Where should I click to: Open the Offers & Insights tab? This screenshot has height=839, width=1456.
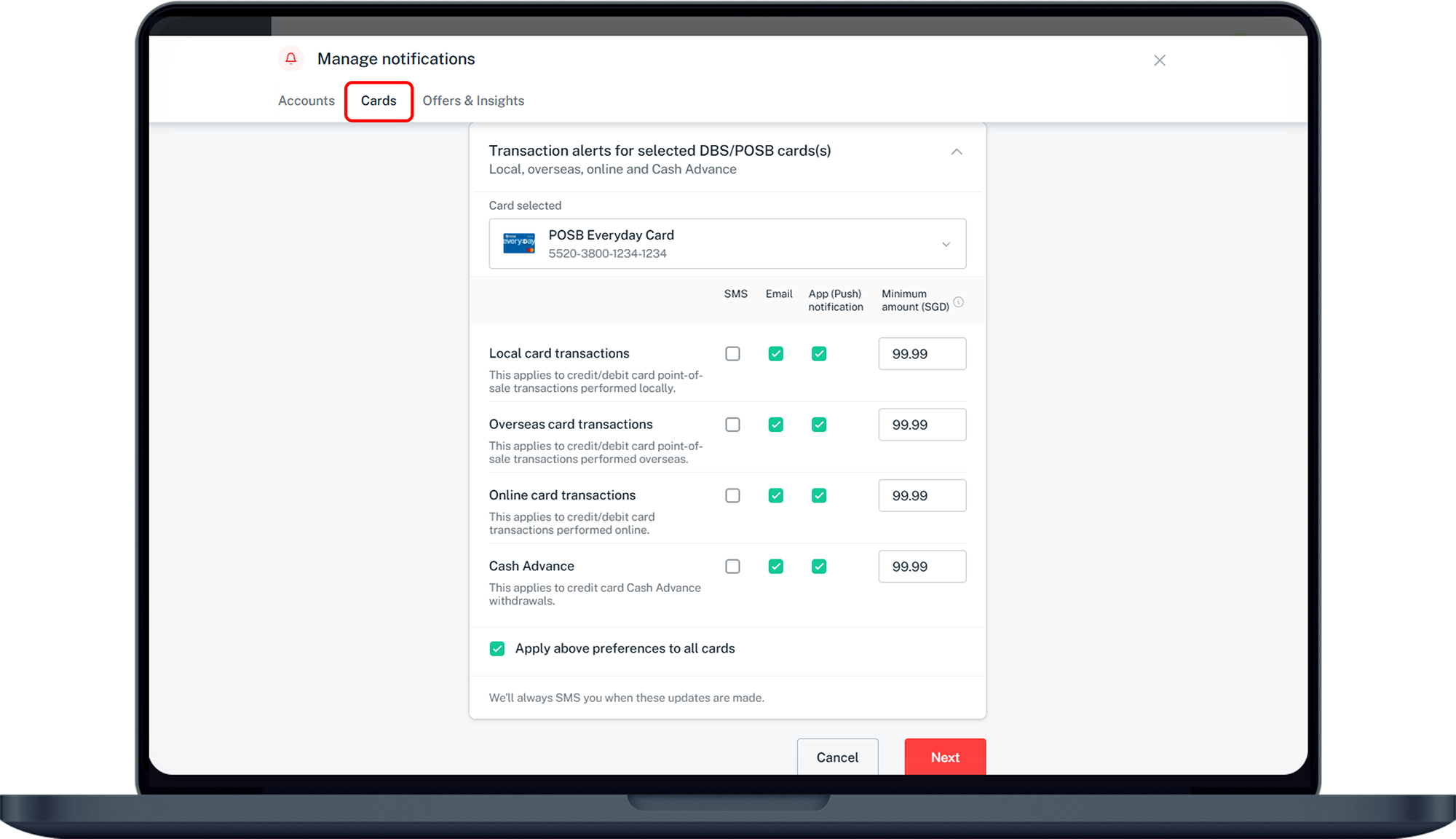tap(473, 101)
